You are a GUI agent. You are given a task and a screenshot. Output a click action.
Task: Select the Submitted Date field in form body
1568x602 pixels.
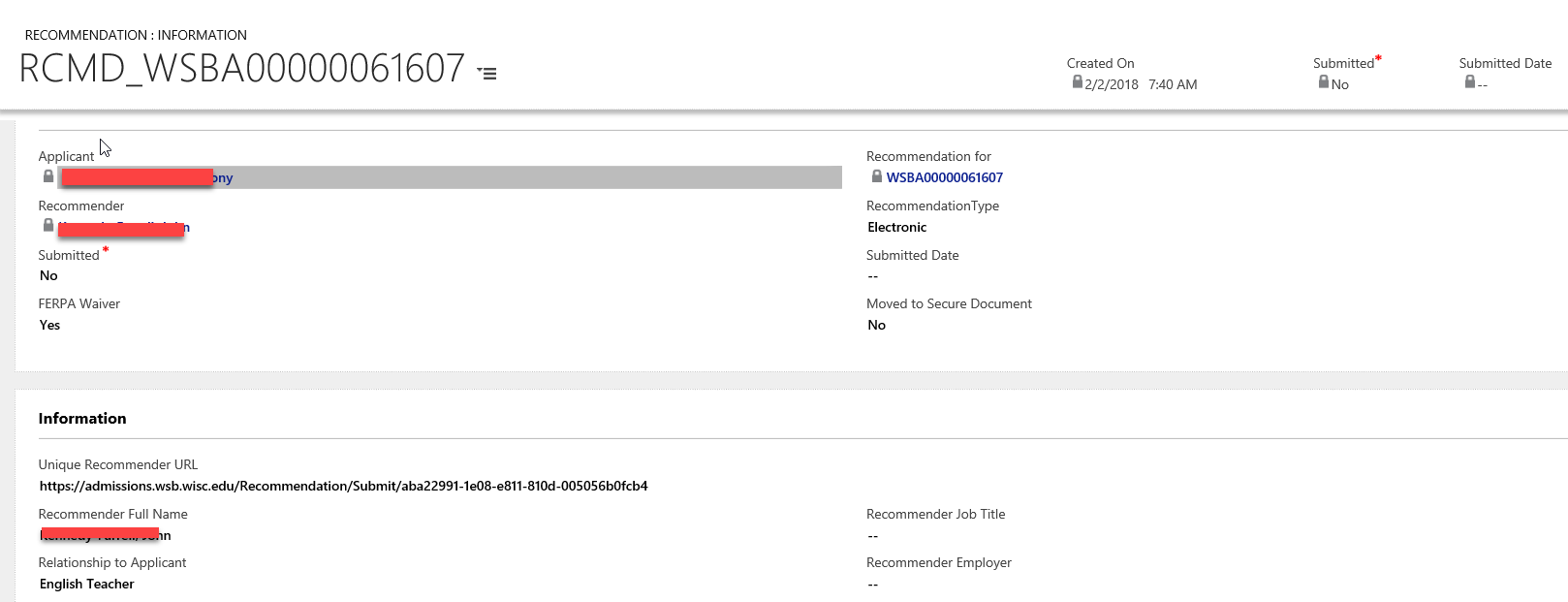(x=872, y=276)
